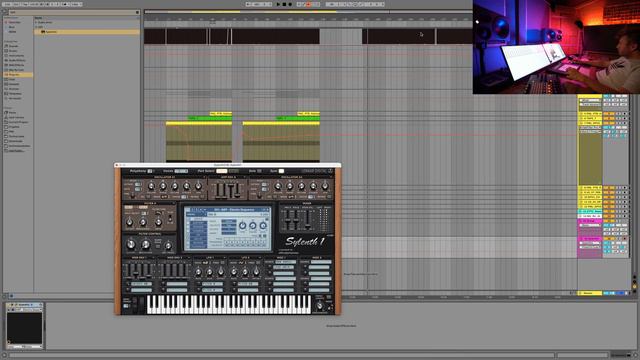This screenshot has height=360, width=640.
Task: Click a key on the Sylenth1 keyboard
Action: [x=229, y=304]
